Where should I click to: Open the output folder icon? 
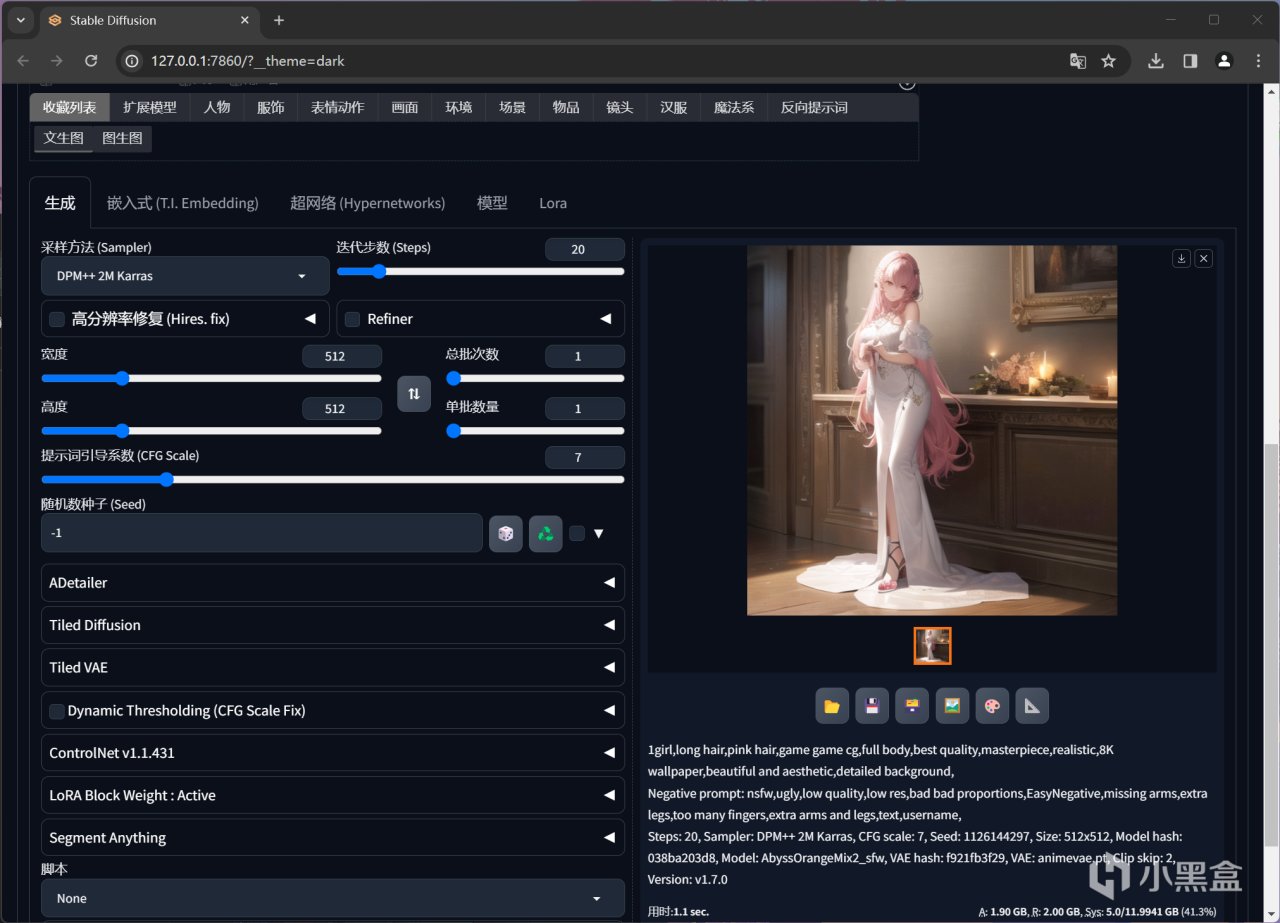pos(832,706)
